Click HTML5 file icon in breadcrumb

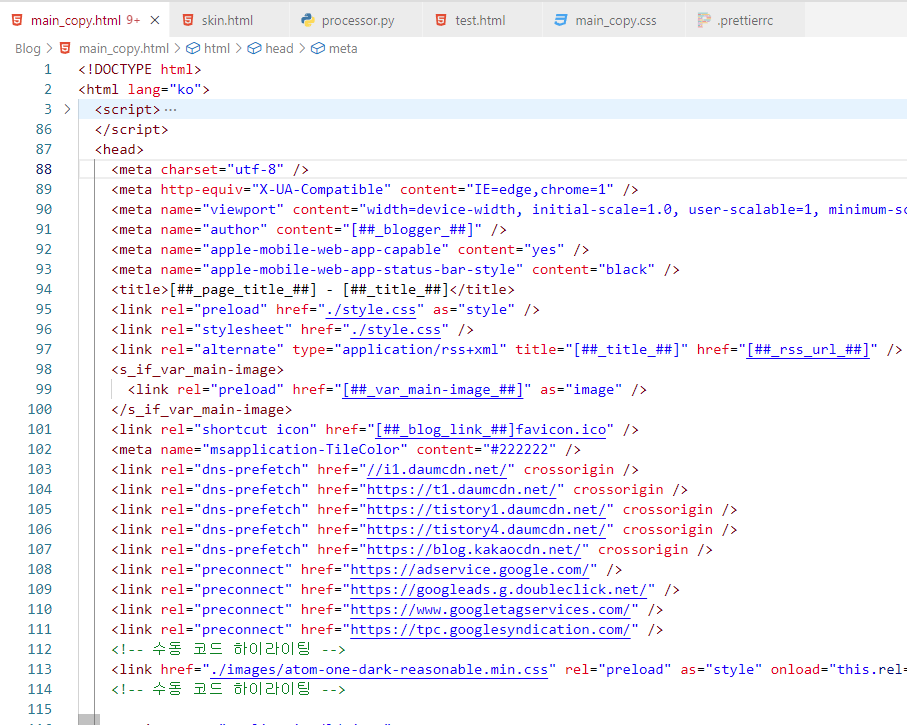click(x=65, y=48)
